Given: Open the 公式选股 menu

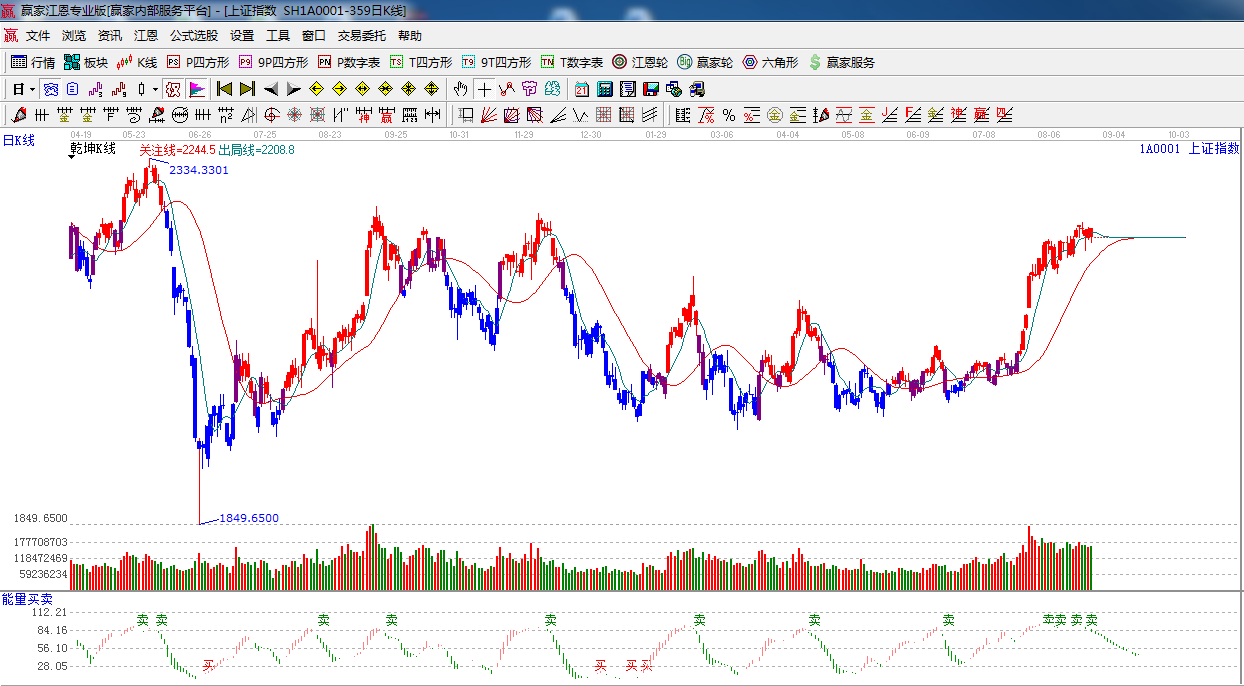Looking at the screenshot, I should pos(193,35).
